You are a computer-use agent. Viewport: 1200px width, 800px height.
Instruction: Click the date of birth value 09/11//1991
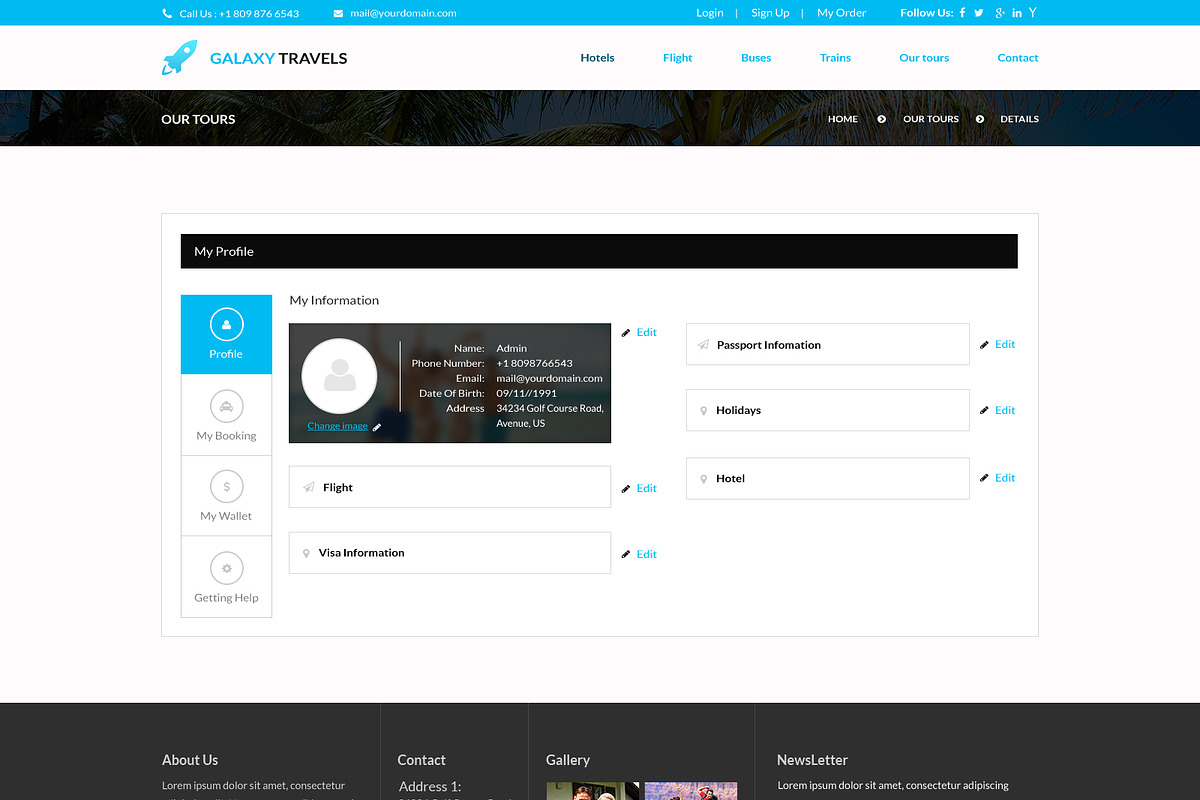527,393
